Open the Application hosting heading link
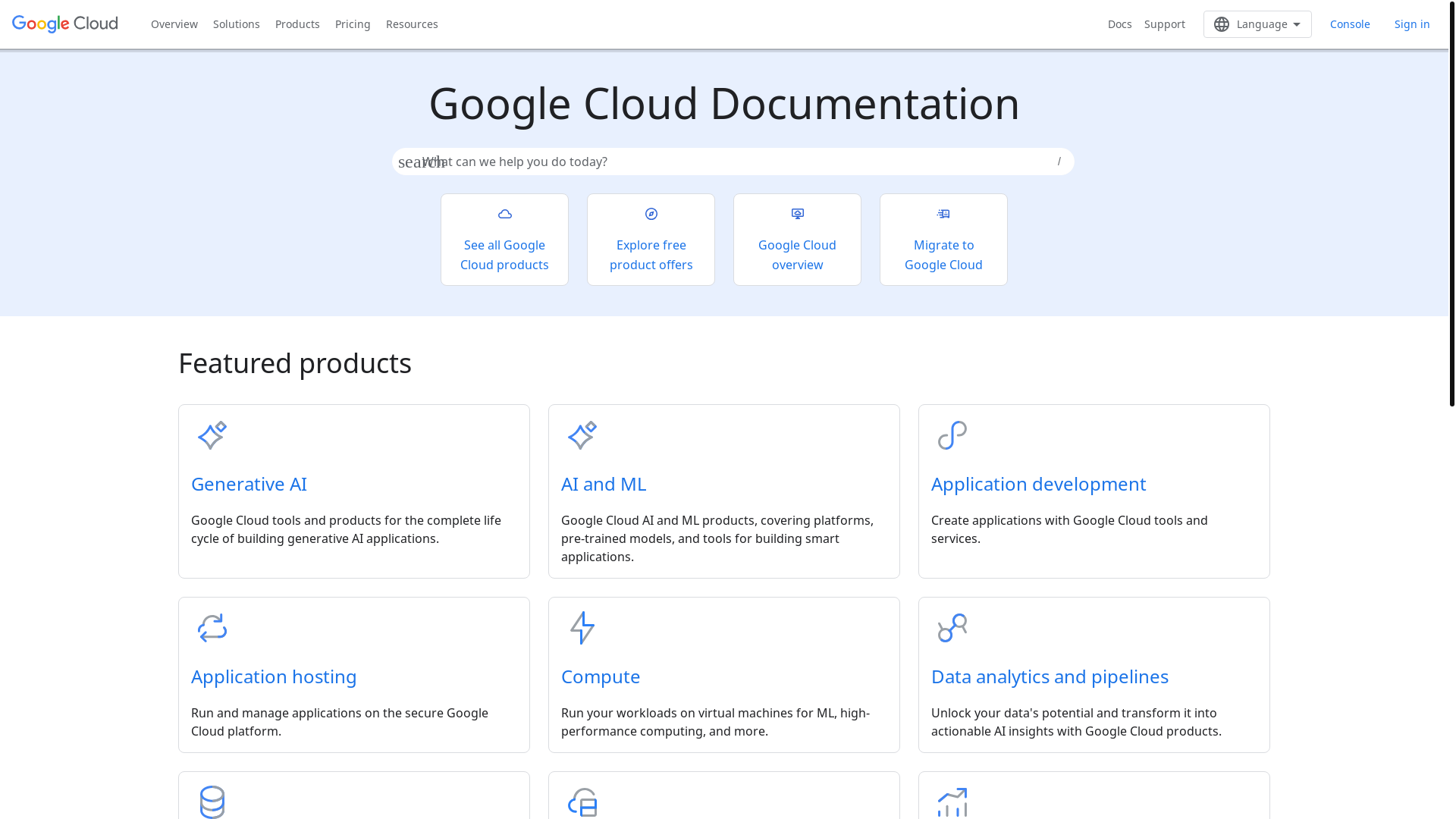Viewport: 1456px width, 819px height. pyautogui.click(x=274, y=676)
